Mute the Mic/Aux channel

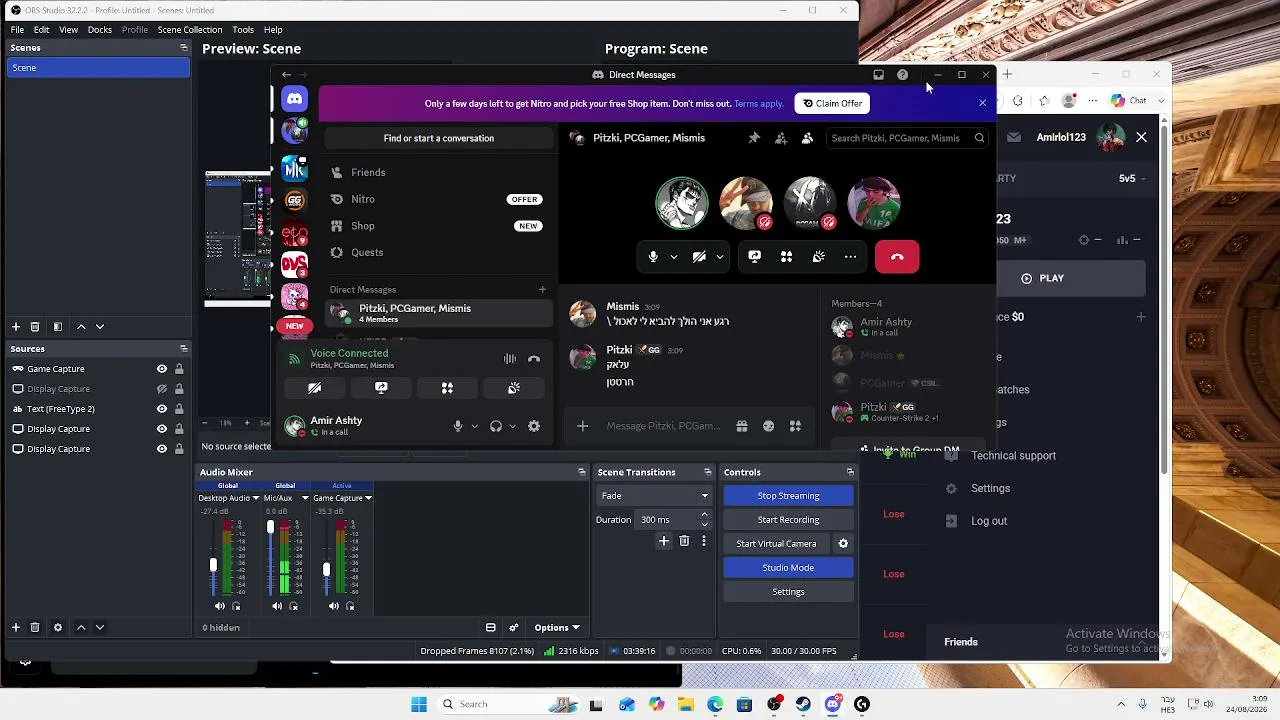277,606
